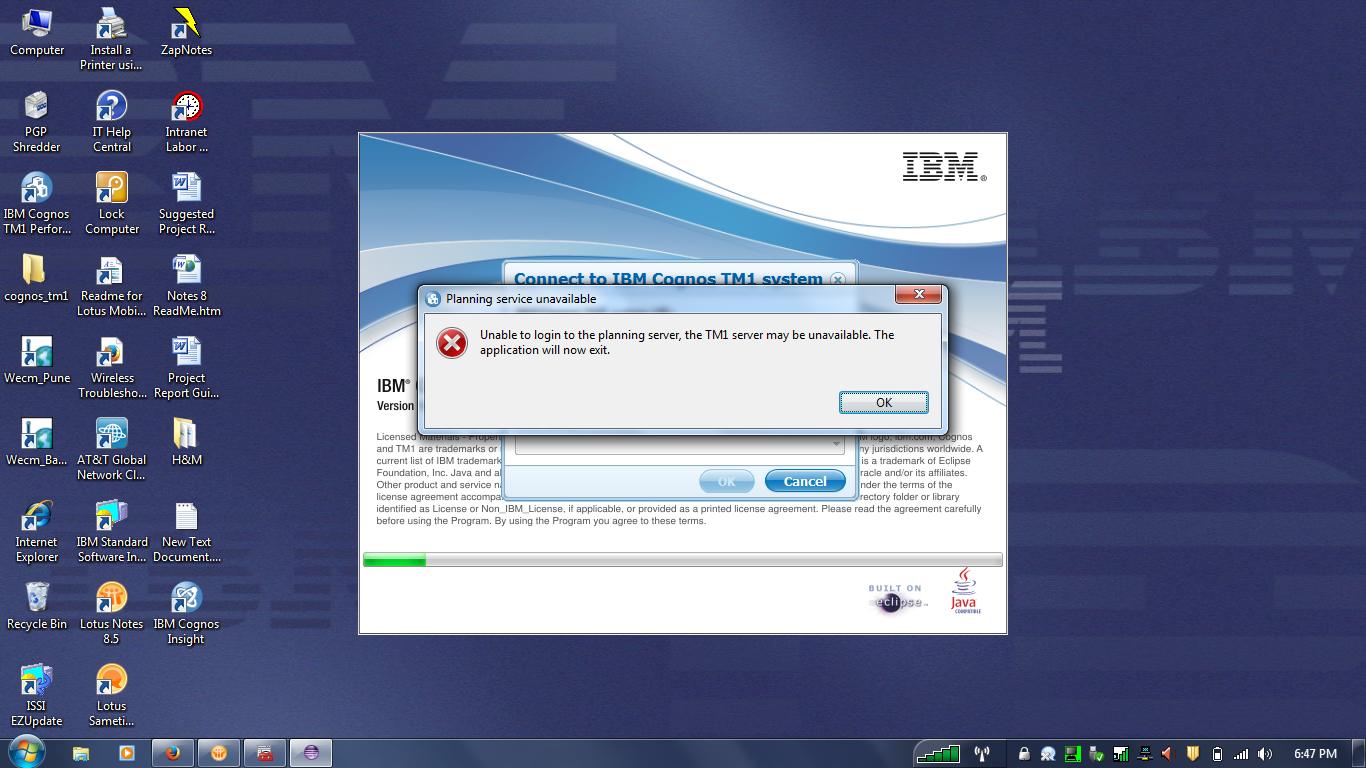This screenshot has width=1366, height=768.
Task: Select the Intranet Labor shortcut
Action: tap(186, 121)
